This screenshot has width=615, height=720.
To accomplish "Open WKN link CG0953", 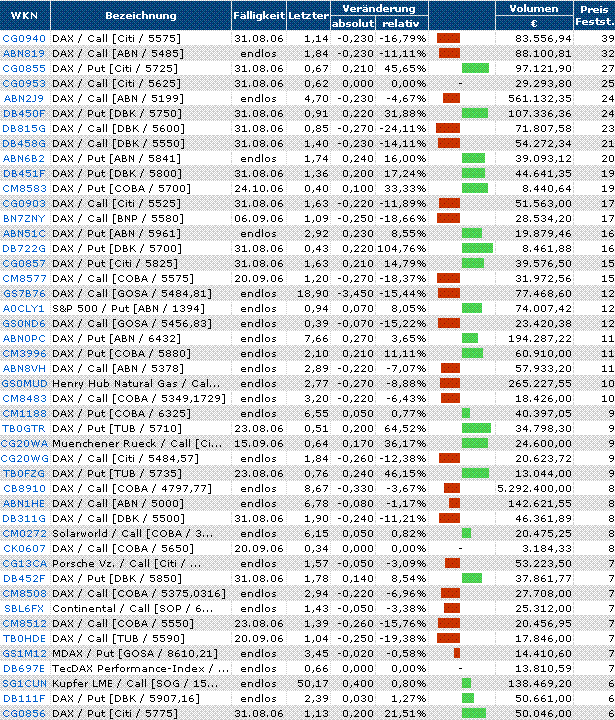I will 24,84.
